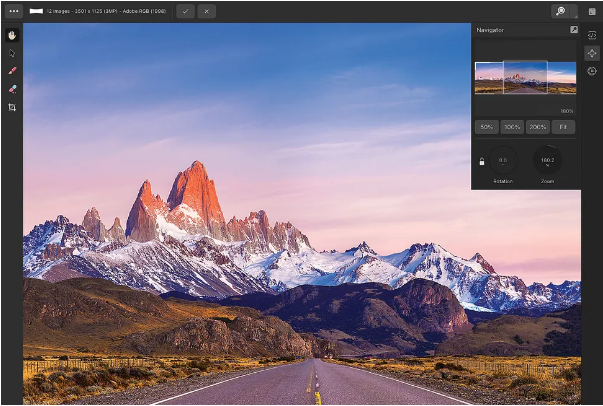The width and height of the screenshot is (603, 406).
Task: Set the view zoom to 100%
Action: click(512, 127)
